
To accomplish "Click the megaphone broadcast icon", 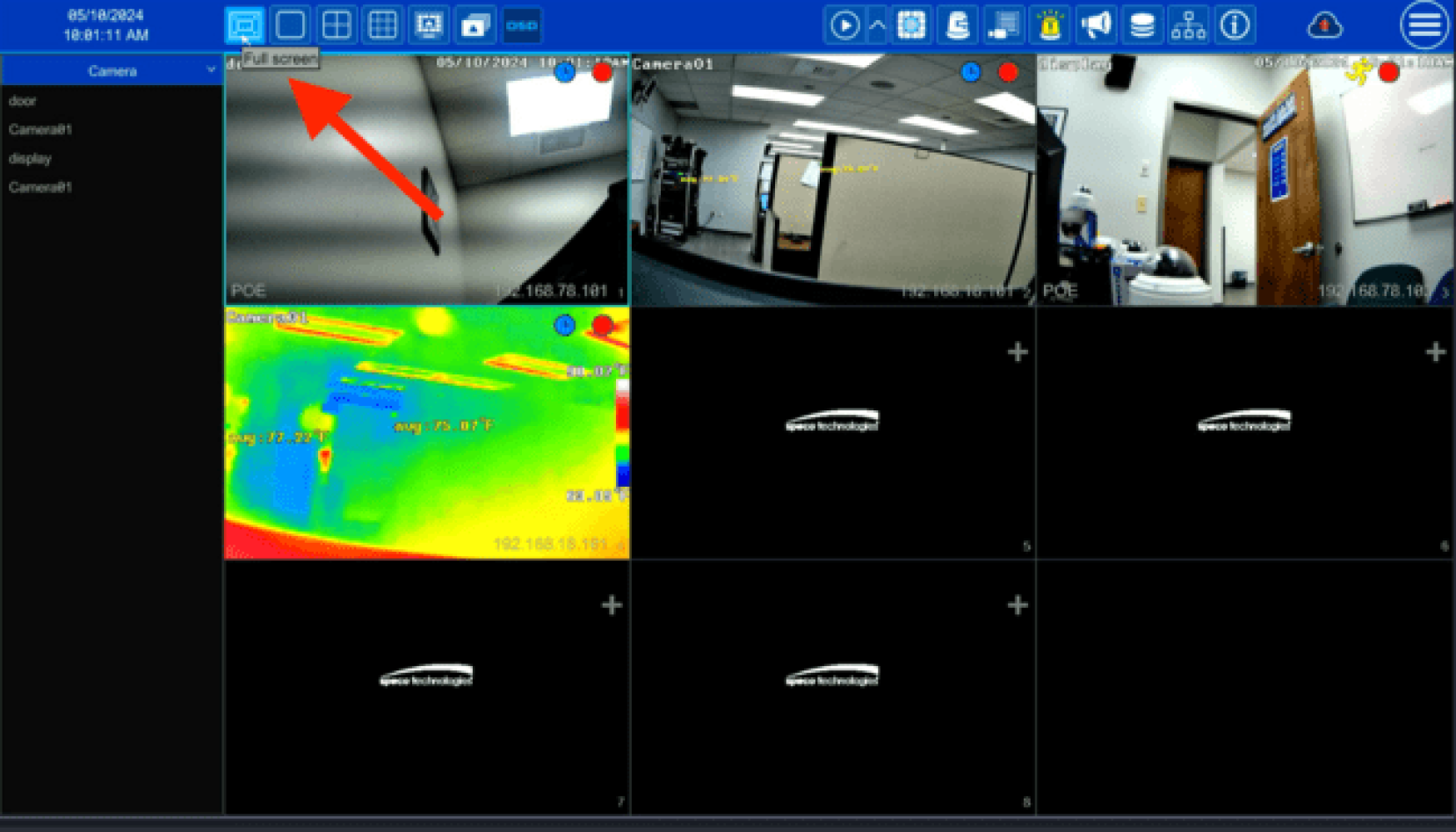I will [x=1096, y=25].
